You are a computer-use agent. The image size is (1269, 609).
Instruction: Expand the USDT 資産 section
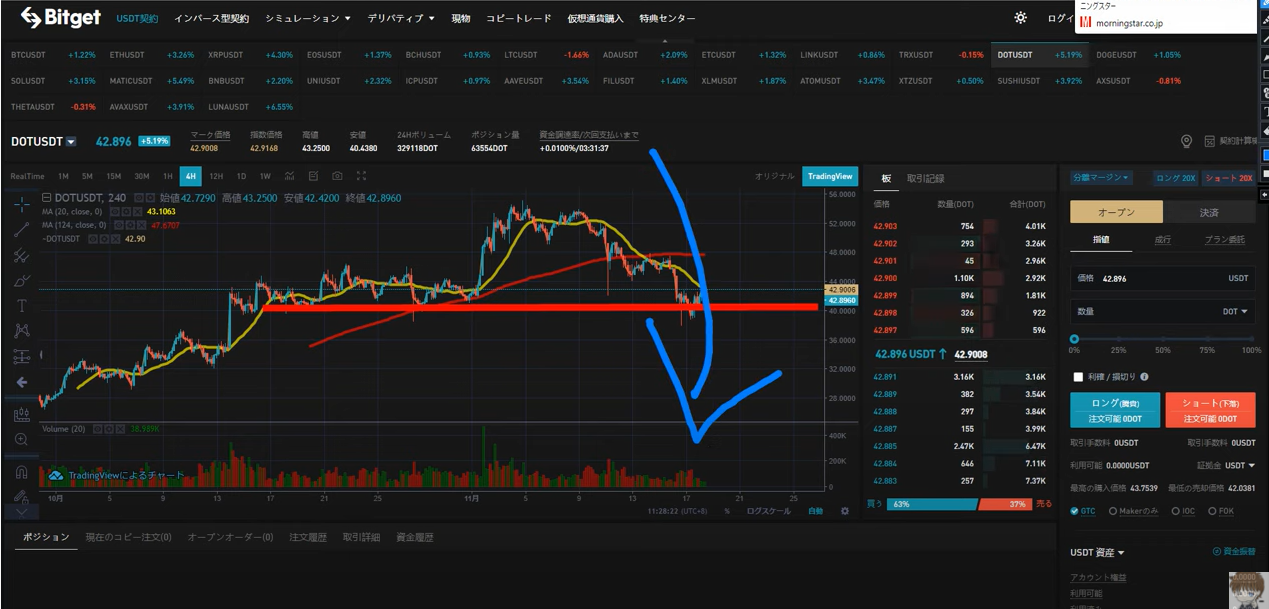[1097, 552]
